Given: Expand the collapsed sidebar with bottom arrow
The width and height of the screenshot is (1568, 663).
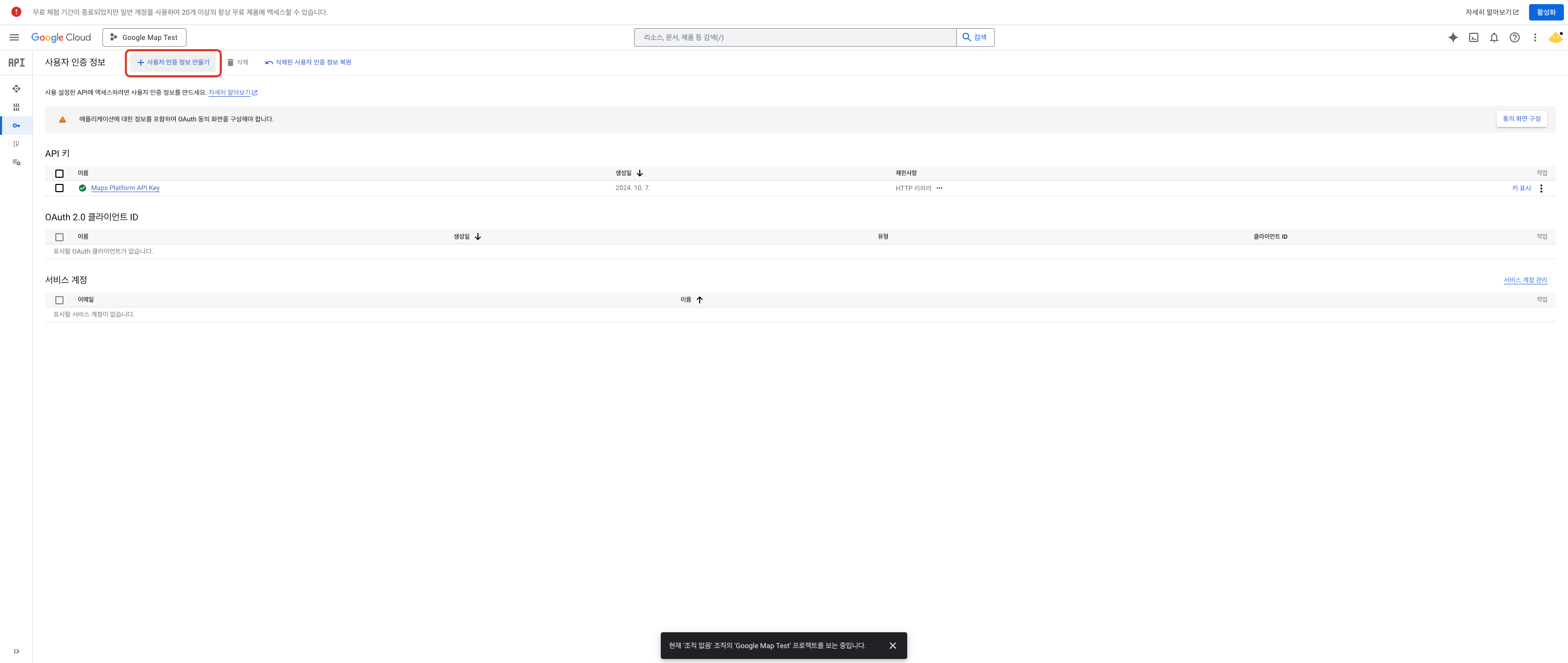Looking at the screenshot, I should (x=16, y=651).
